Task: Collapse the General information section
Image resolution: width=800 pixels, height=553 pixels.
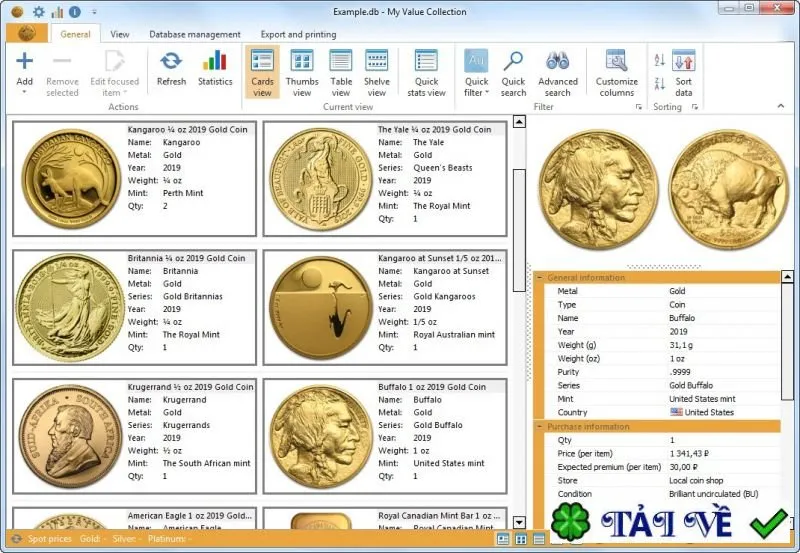Action: tap(540, 278)
